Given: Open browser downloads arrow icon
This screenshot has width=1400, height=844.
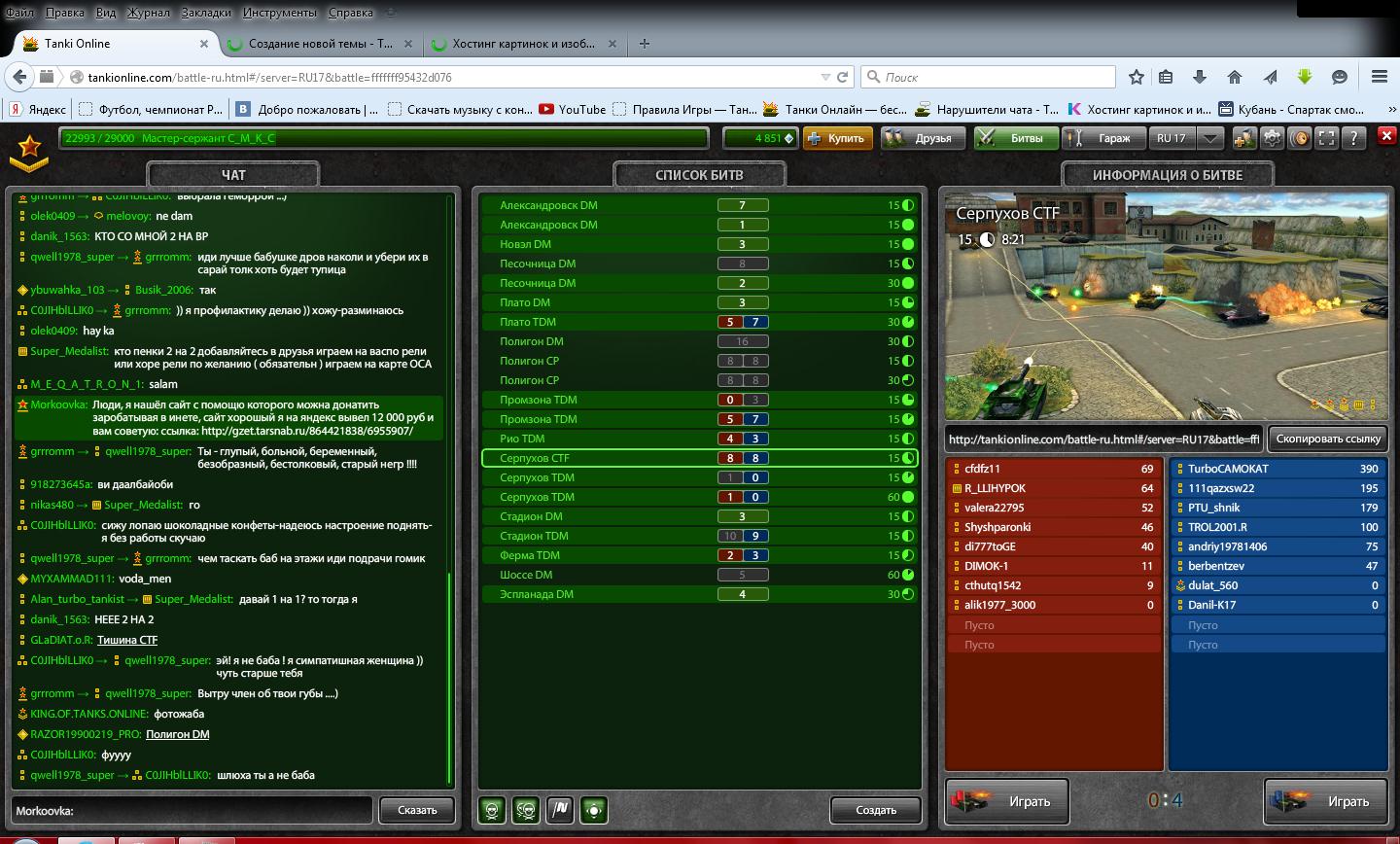Looking at the screenshot, I should coord(1200,77).
